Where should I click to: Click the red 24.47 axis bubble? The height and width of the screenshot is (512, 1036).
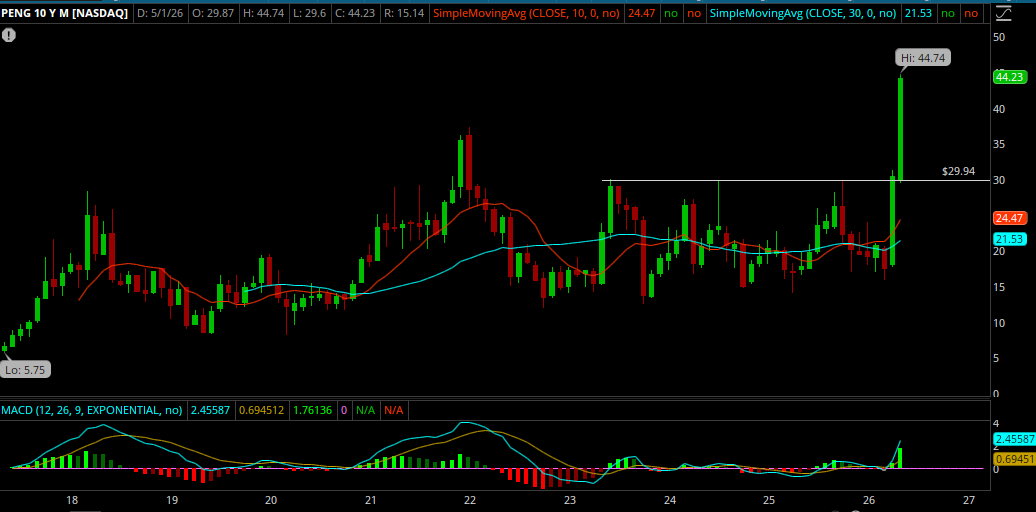[x=1009, y=218]
